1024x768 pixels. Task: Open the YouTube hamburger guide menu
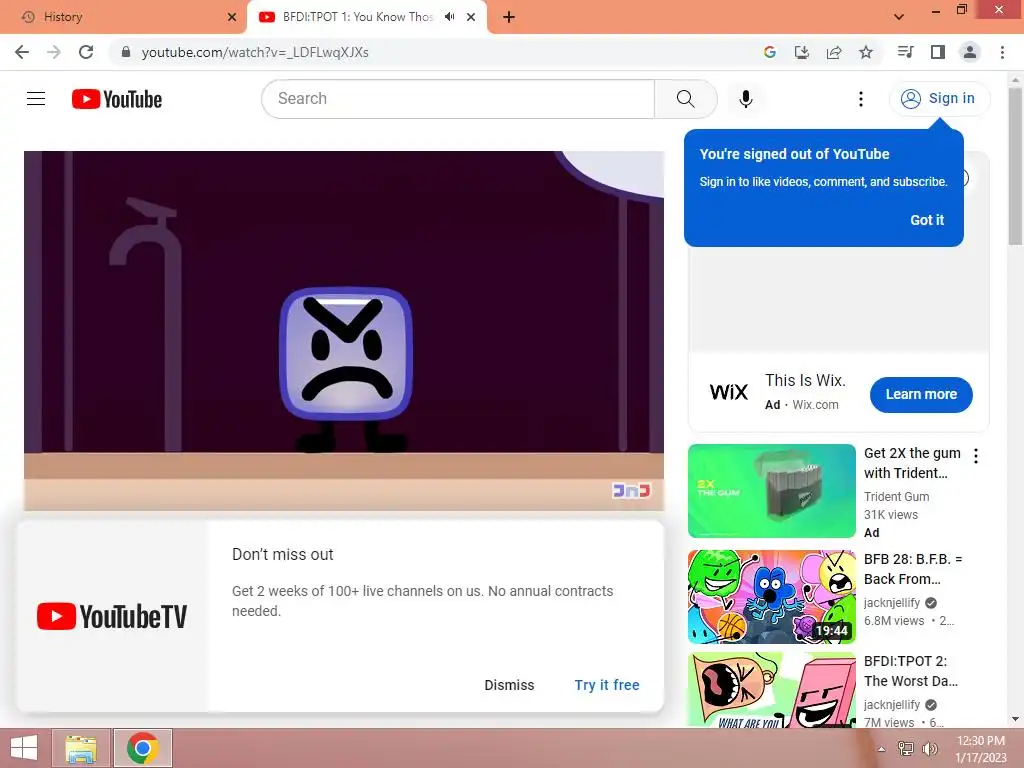36,99
